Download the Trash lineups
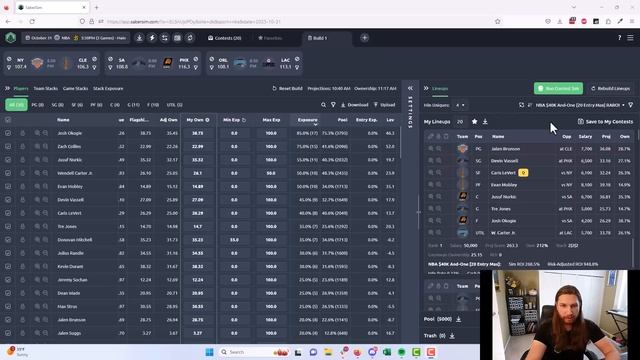The image size is (640, 360). click(452, 336)
